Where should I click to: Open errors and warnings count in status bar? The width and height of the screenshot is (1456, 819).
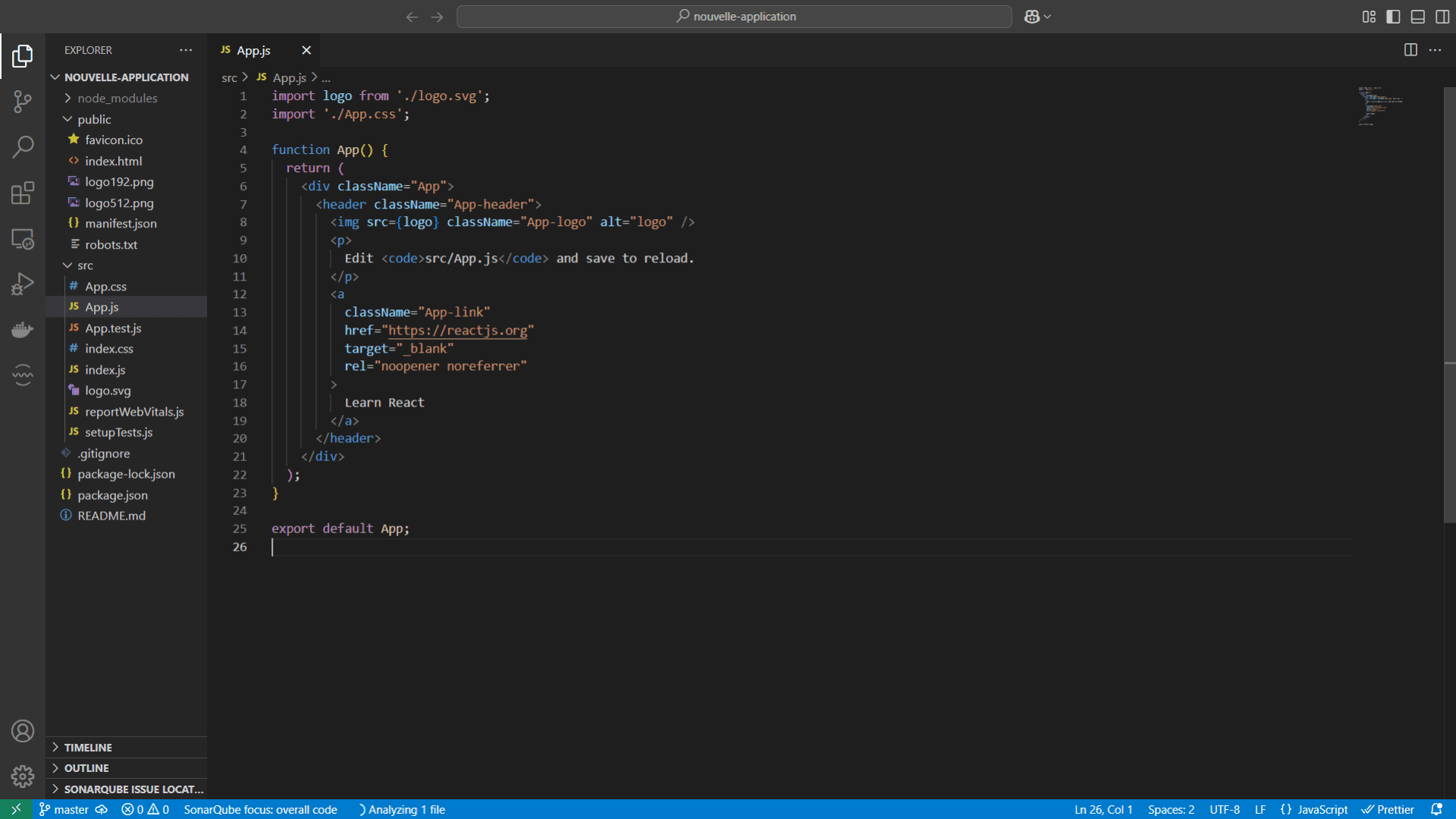point(145,809)
